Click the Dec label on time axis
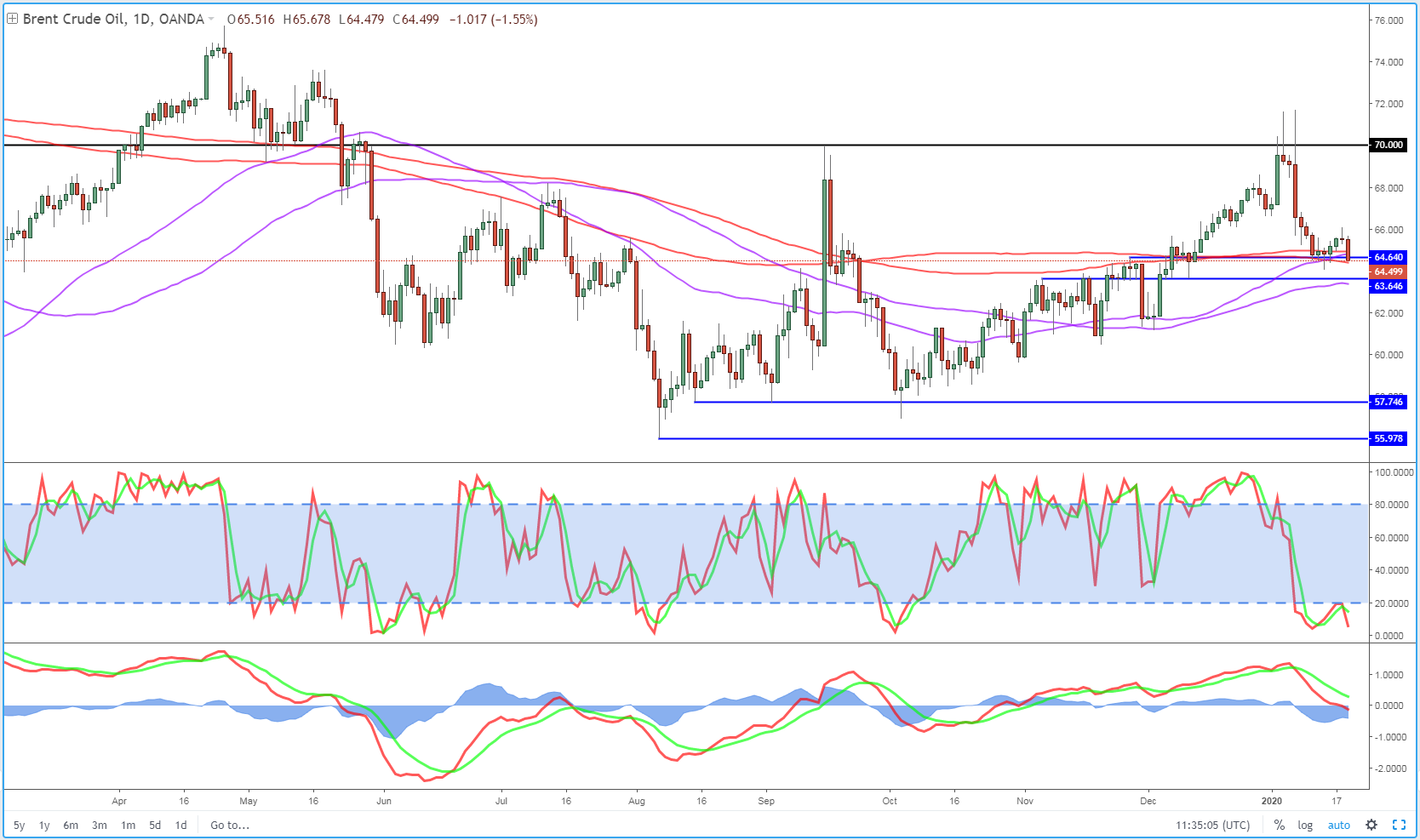Image resolution: width=1420 pixels, height=840 pixels. pyautogui.click(x=1148, y=801)
